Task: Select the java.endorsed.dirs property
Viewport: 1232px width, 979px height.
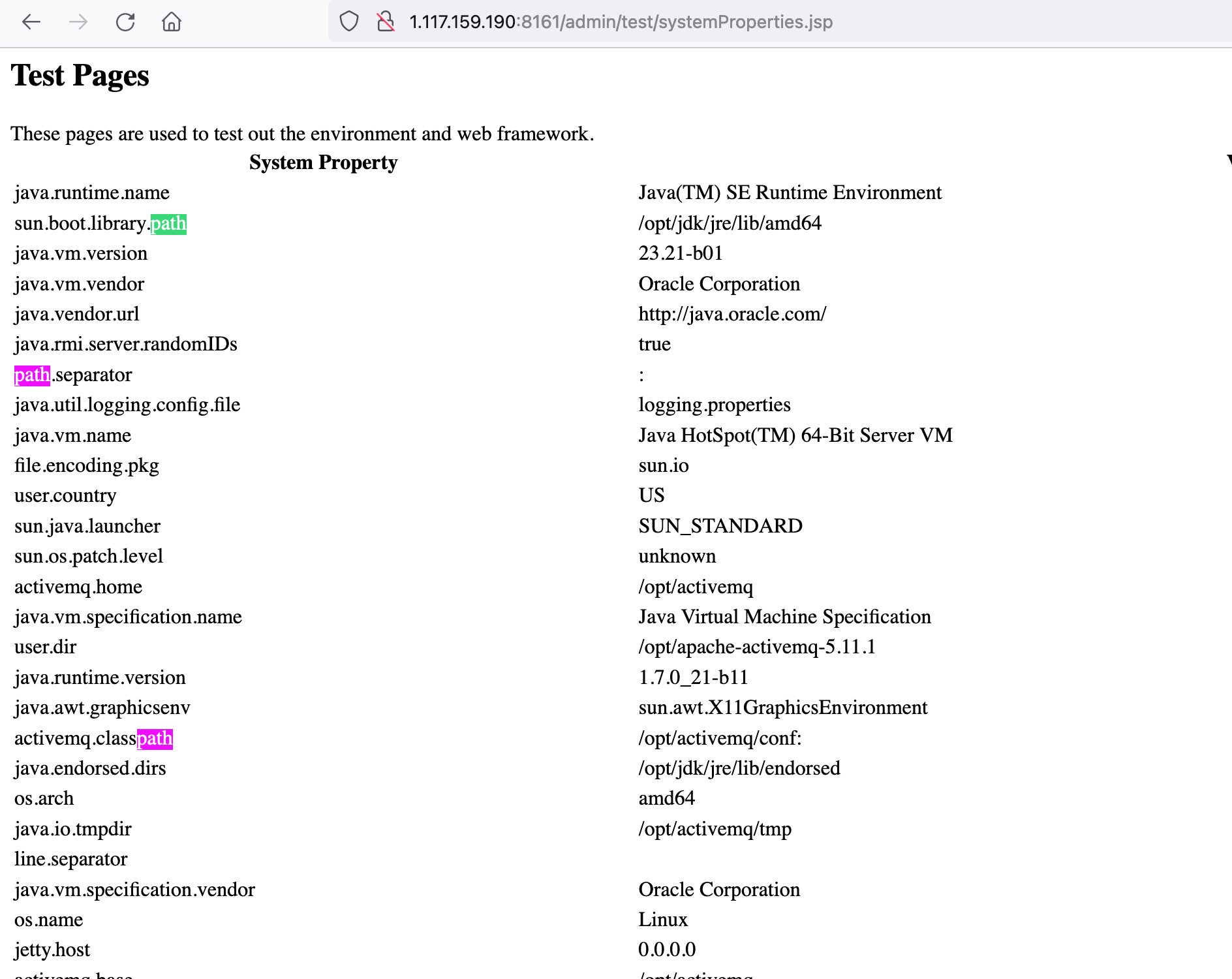Action: click(90, 768)
